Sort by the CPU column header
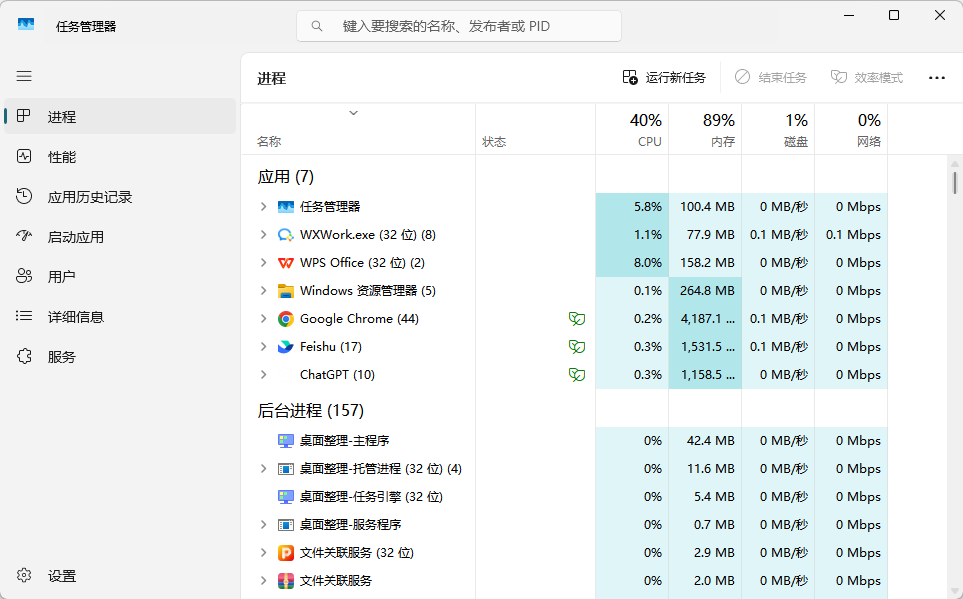Viewport: 963px width, 599px height. tap(632, 129)
